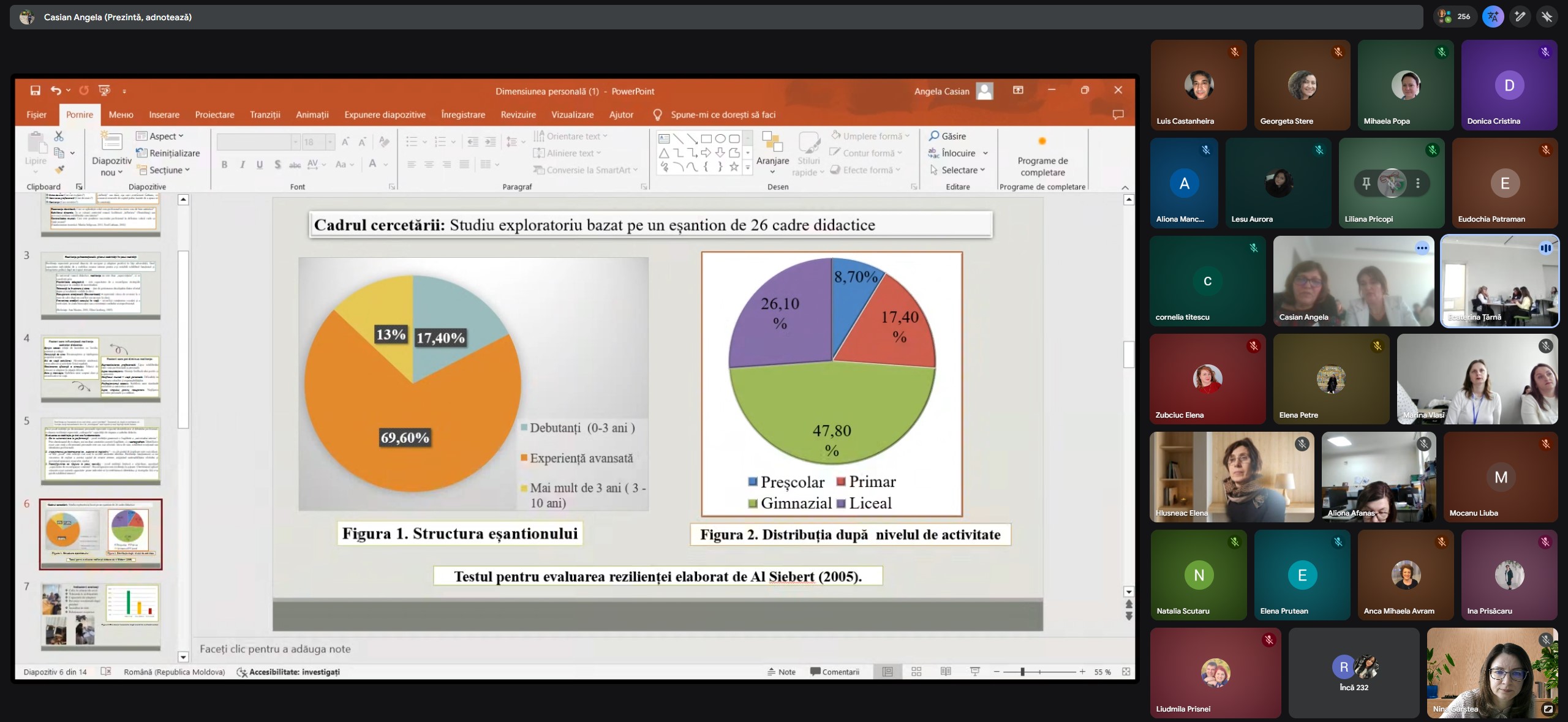Click the Save icon in PowerPoint title bar
Viewport: 1568px width, 722px height.
(36, 91)
